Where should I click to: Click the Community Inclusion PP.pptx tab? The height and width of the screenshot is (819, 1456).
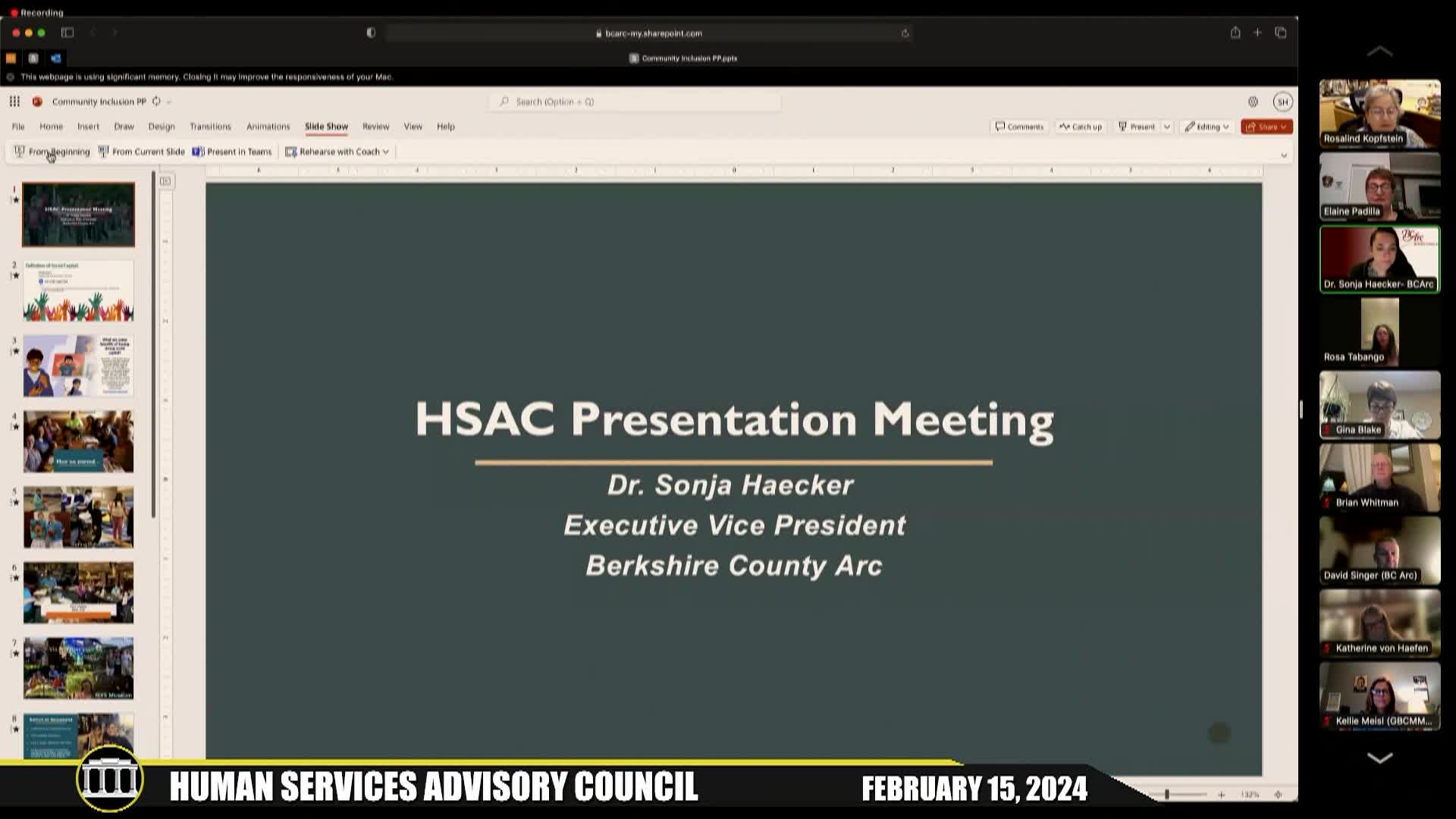pyautogui.click(x=683, y=58)
